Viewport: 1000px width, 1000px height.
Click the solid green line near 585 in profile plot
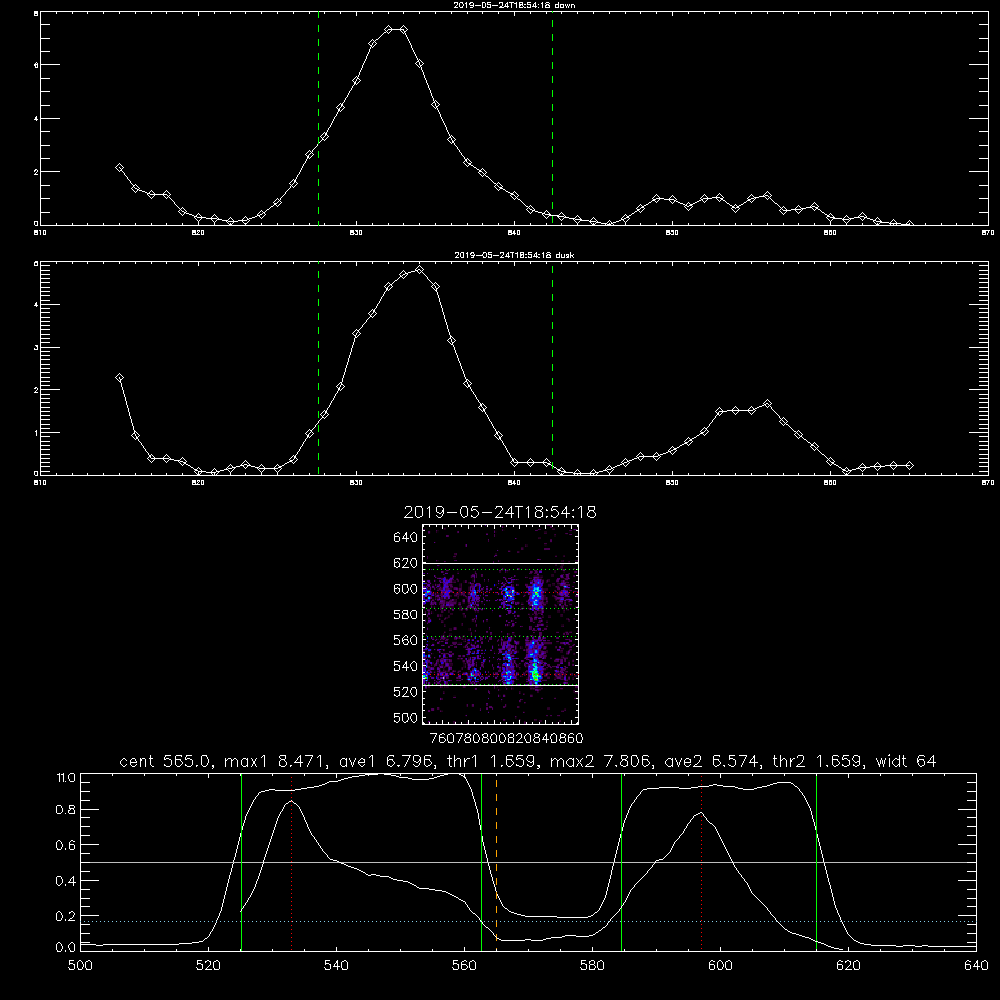(621, 862)
